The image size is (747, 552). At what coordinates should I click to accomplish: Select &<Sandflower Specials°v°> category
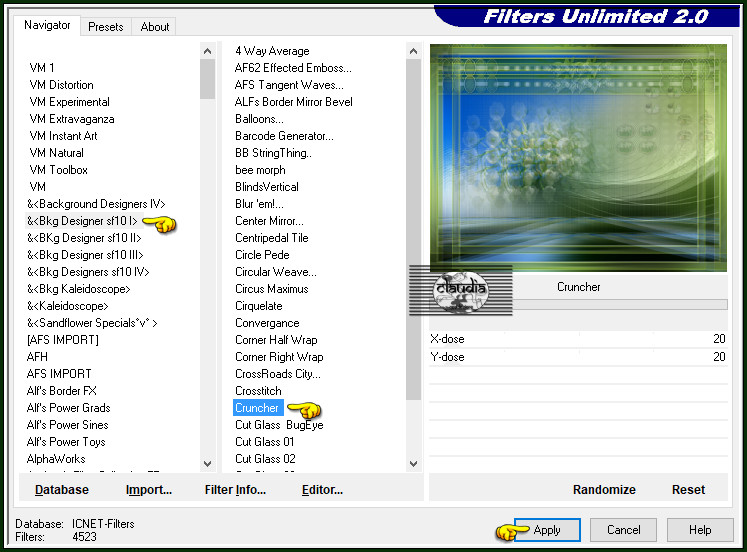(x=92, y=323)
